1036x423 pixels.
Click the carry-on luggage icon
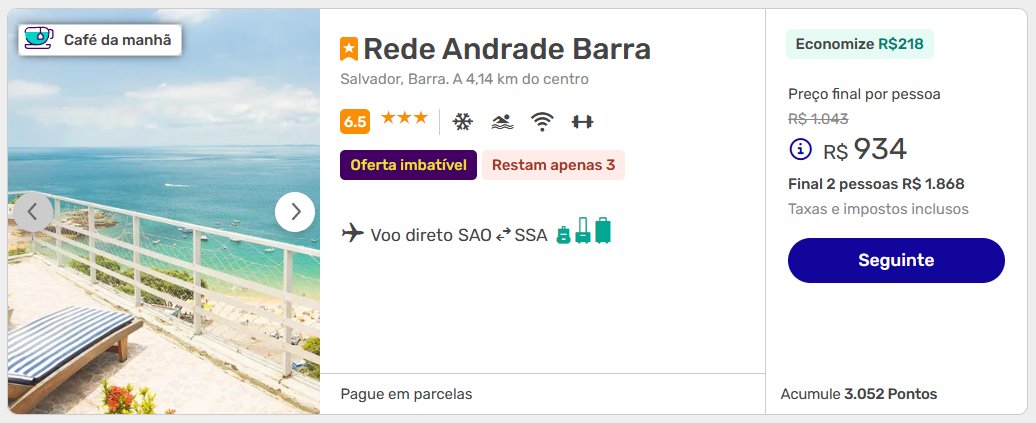[x=582, y=231]
